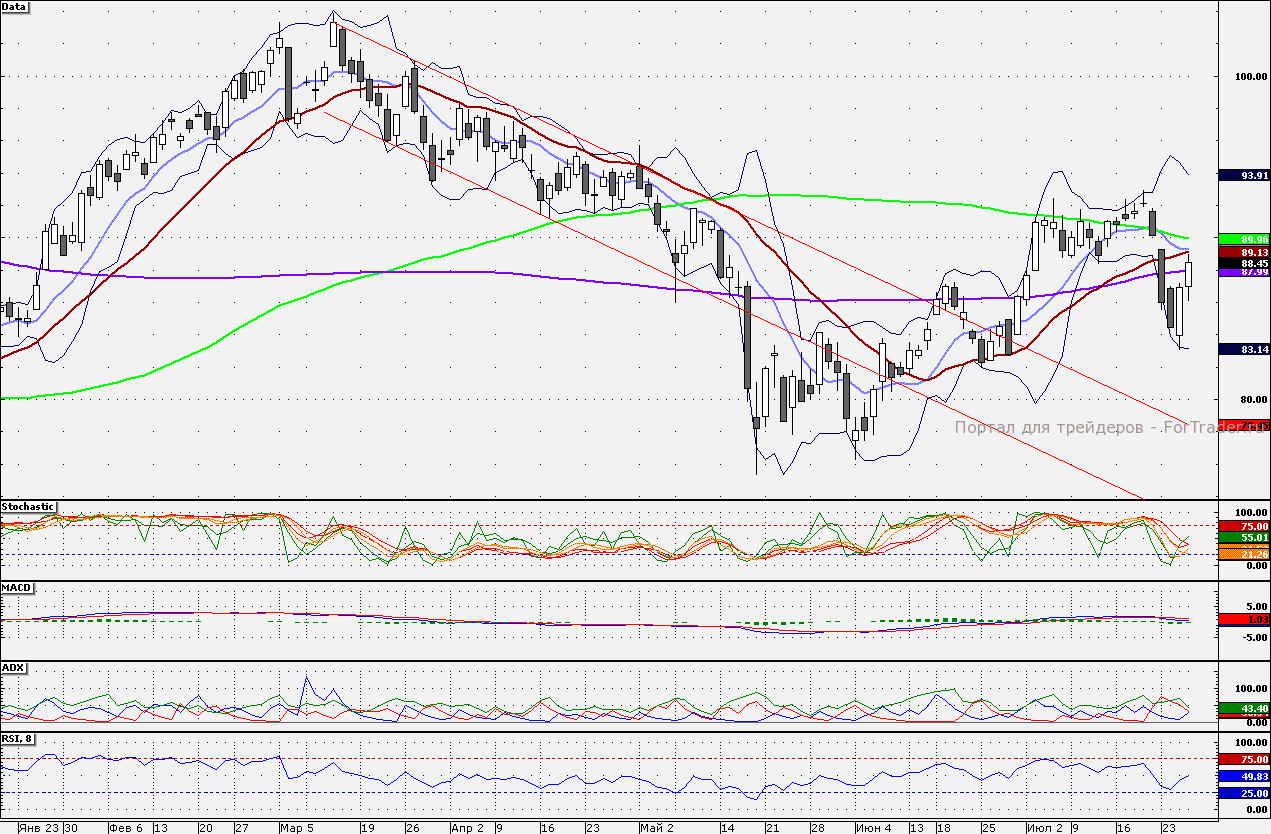1271x834 pixels.
Task: Click the Data panel label
Action: point(15,6)
